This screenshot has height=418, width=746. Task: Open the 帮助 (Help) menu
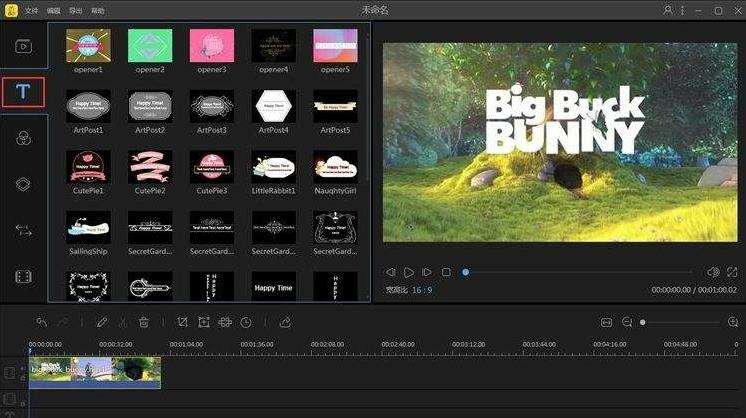[98, 10]
